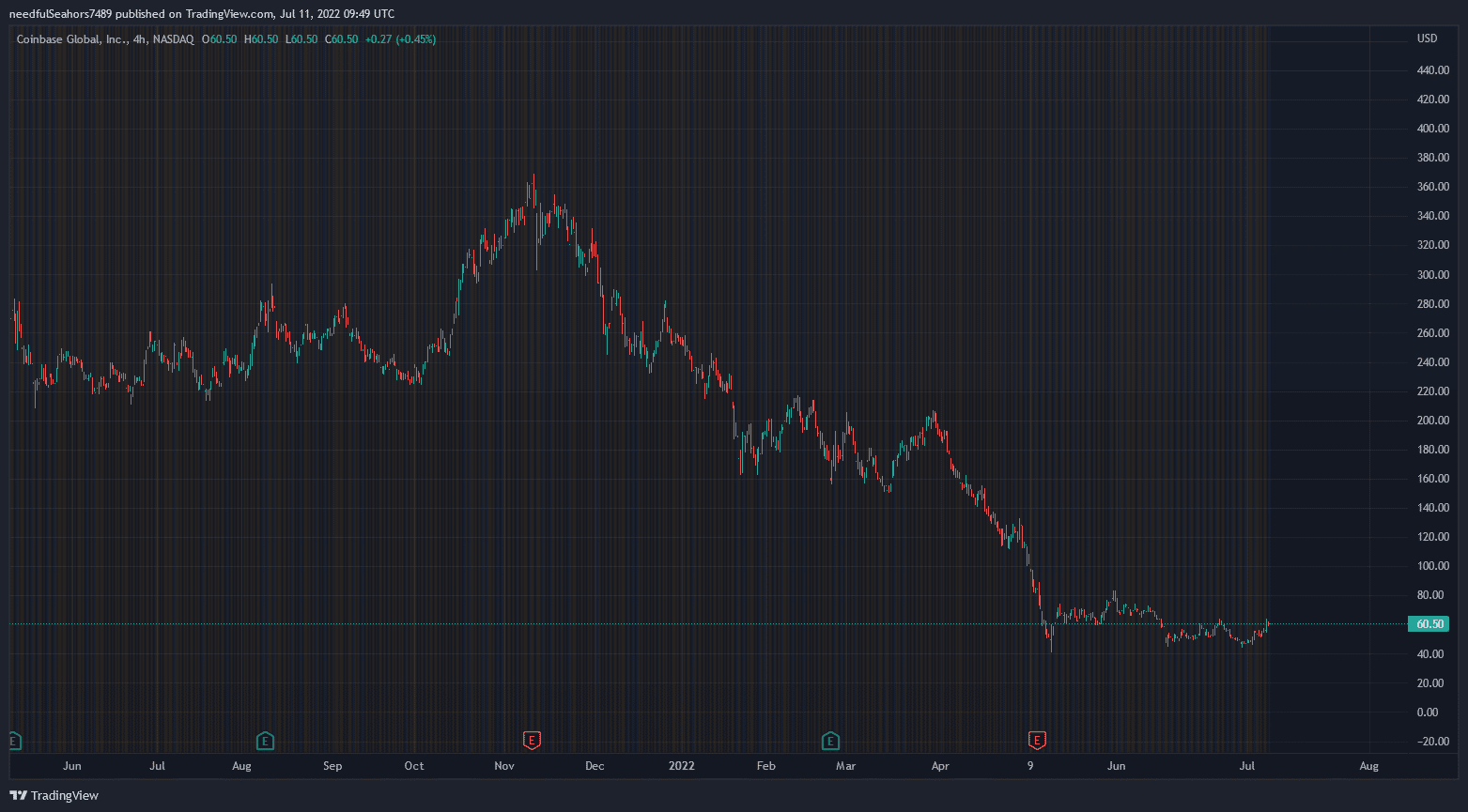
Task: Click the 60.50 current price label on axis
Action: 1429,624
